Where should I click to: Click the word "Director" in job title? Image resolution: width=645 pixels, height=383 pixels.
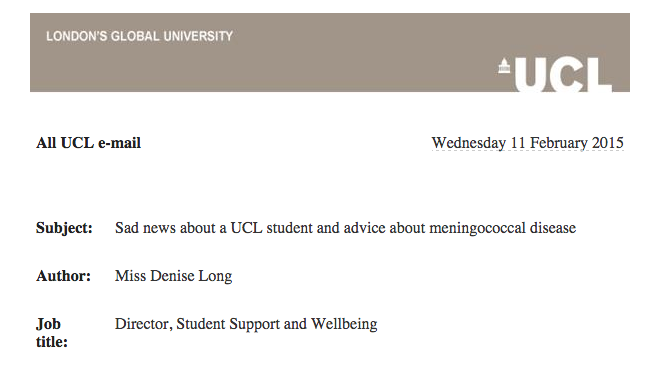point(142,324)
